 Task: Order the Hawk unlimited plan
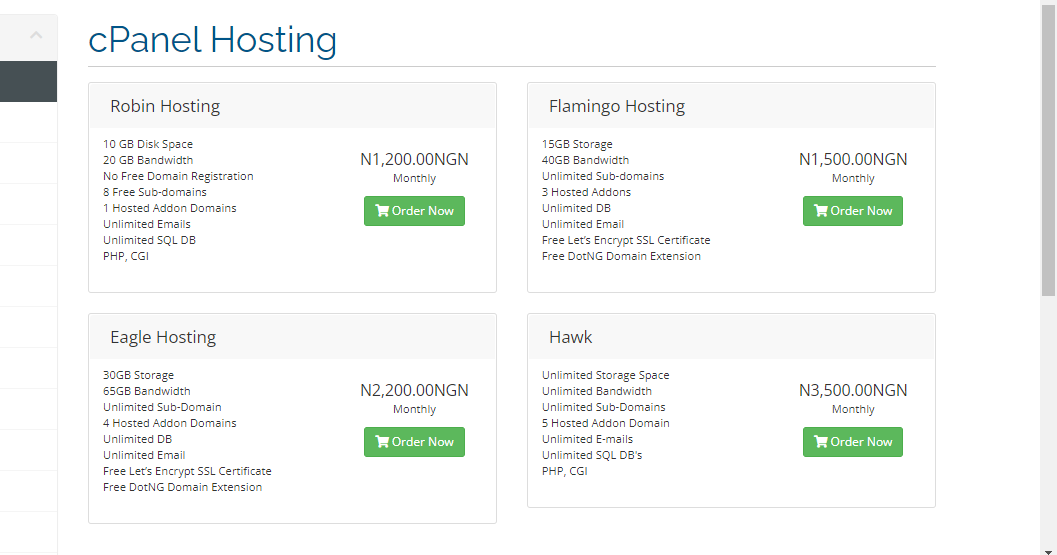pyautogui.click(x=853, y=442)
